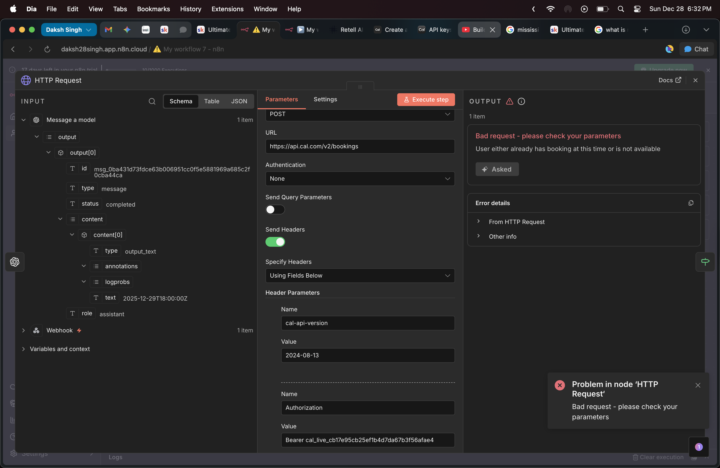Click the search icon in Input panel
This screenshot has height=468, width=720.
(x=152, y=101)
